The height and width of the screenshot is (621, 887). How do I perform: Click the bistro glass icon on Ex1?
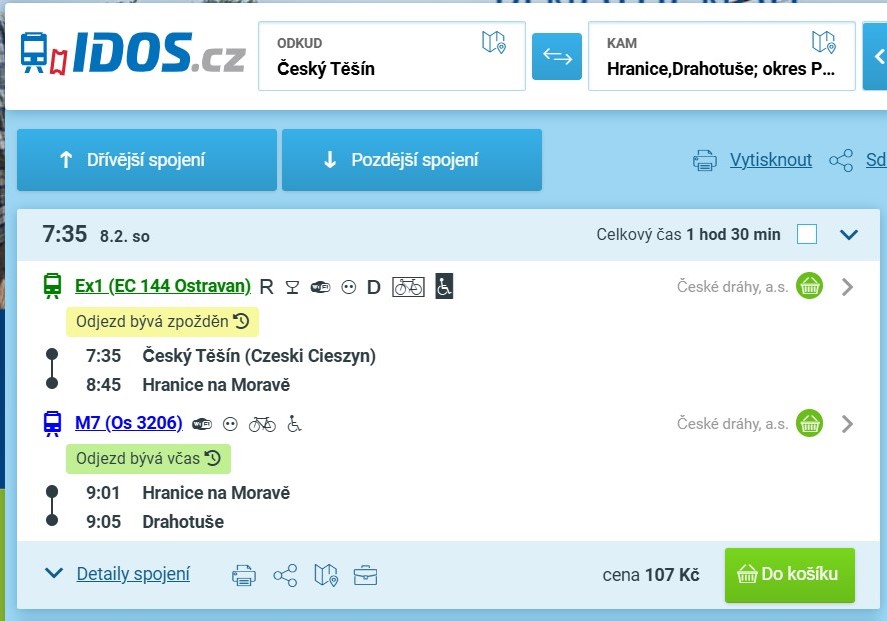pos(292,287)
